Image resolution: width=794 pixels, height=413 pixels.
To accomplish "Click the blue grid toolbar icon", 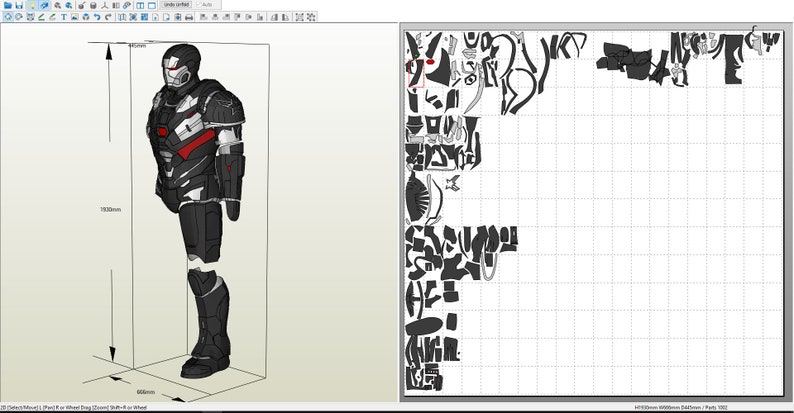I will coord(144,17).
